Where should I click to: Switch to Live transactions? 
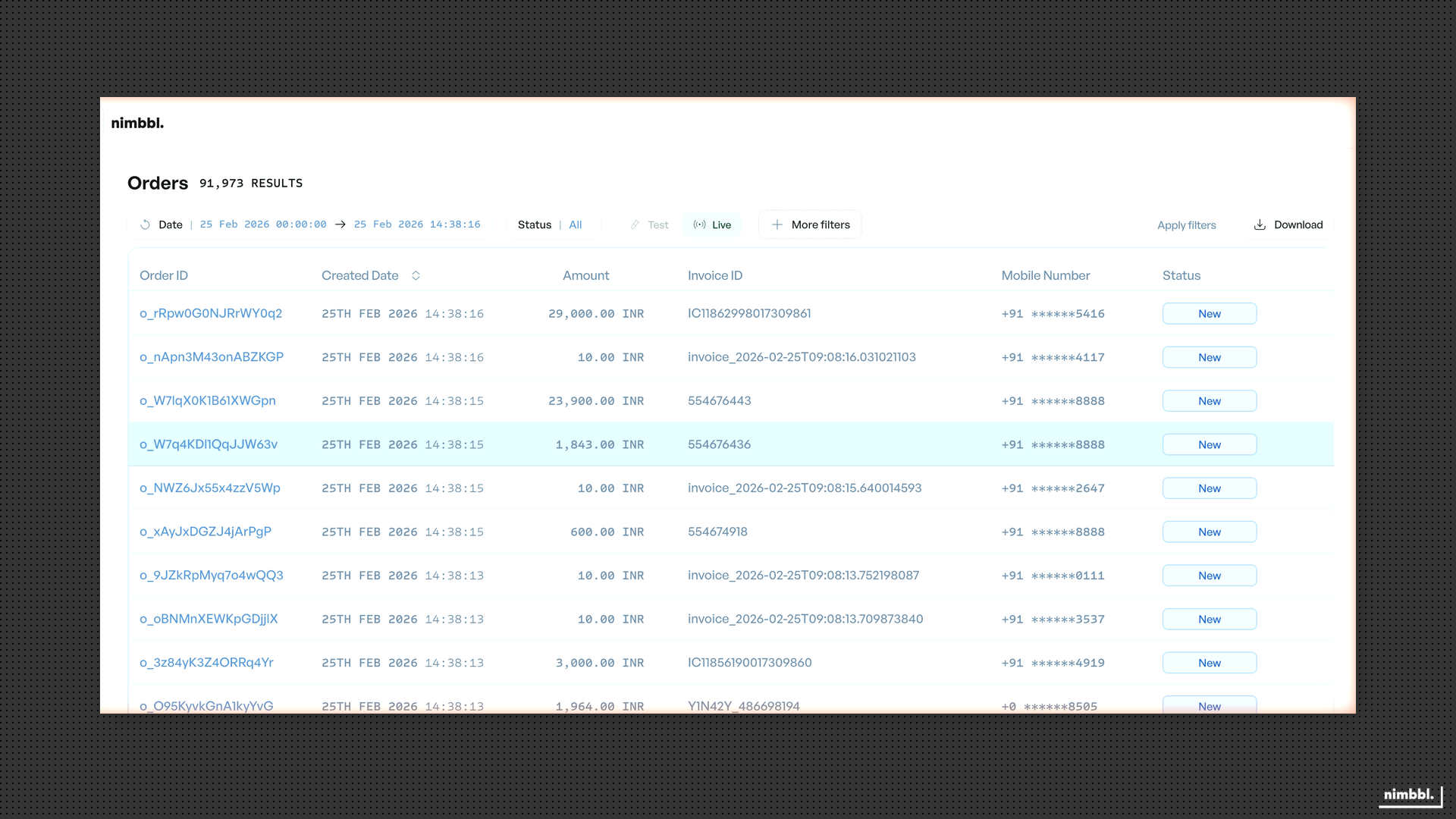pos(711,224)
